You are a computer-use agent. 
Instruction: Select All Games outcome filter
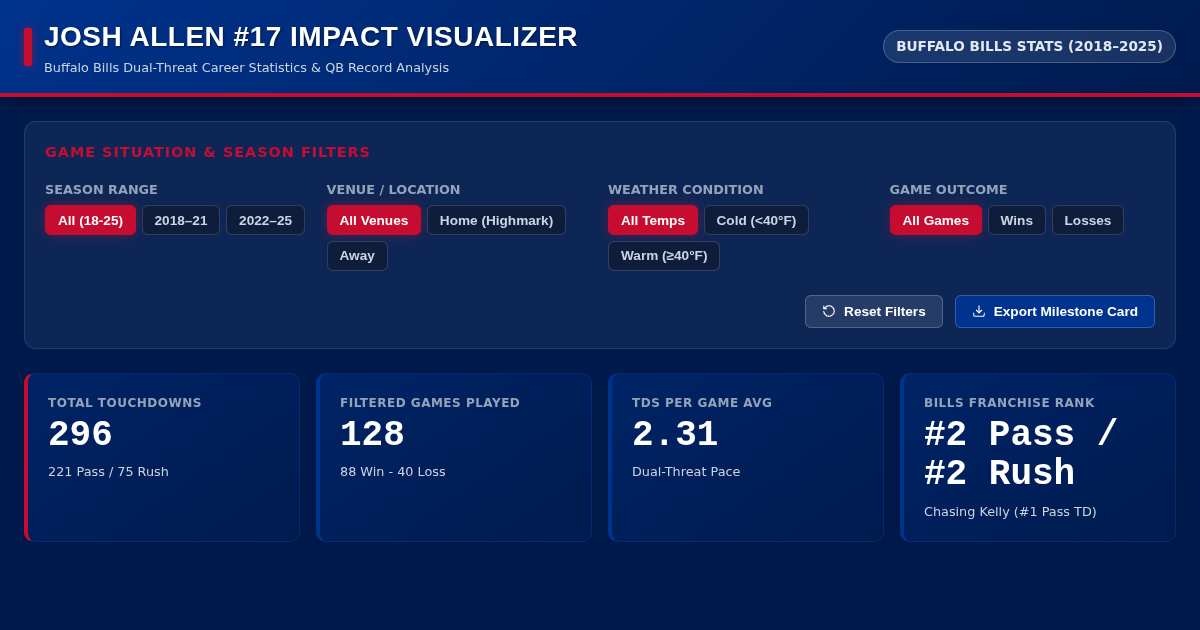[936, 220]
